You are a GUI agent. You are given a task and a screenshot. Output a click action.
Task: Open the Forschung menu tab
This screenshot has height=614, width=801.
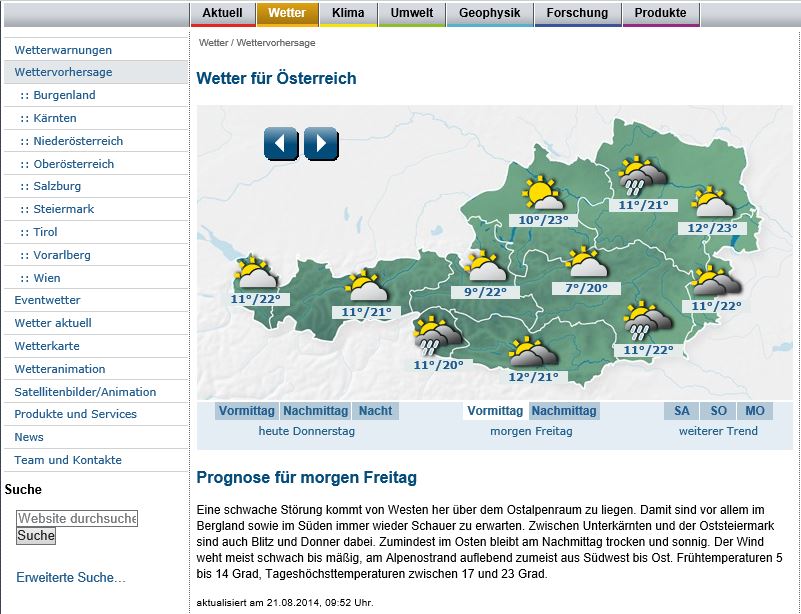(x=577, y=14)
